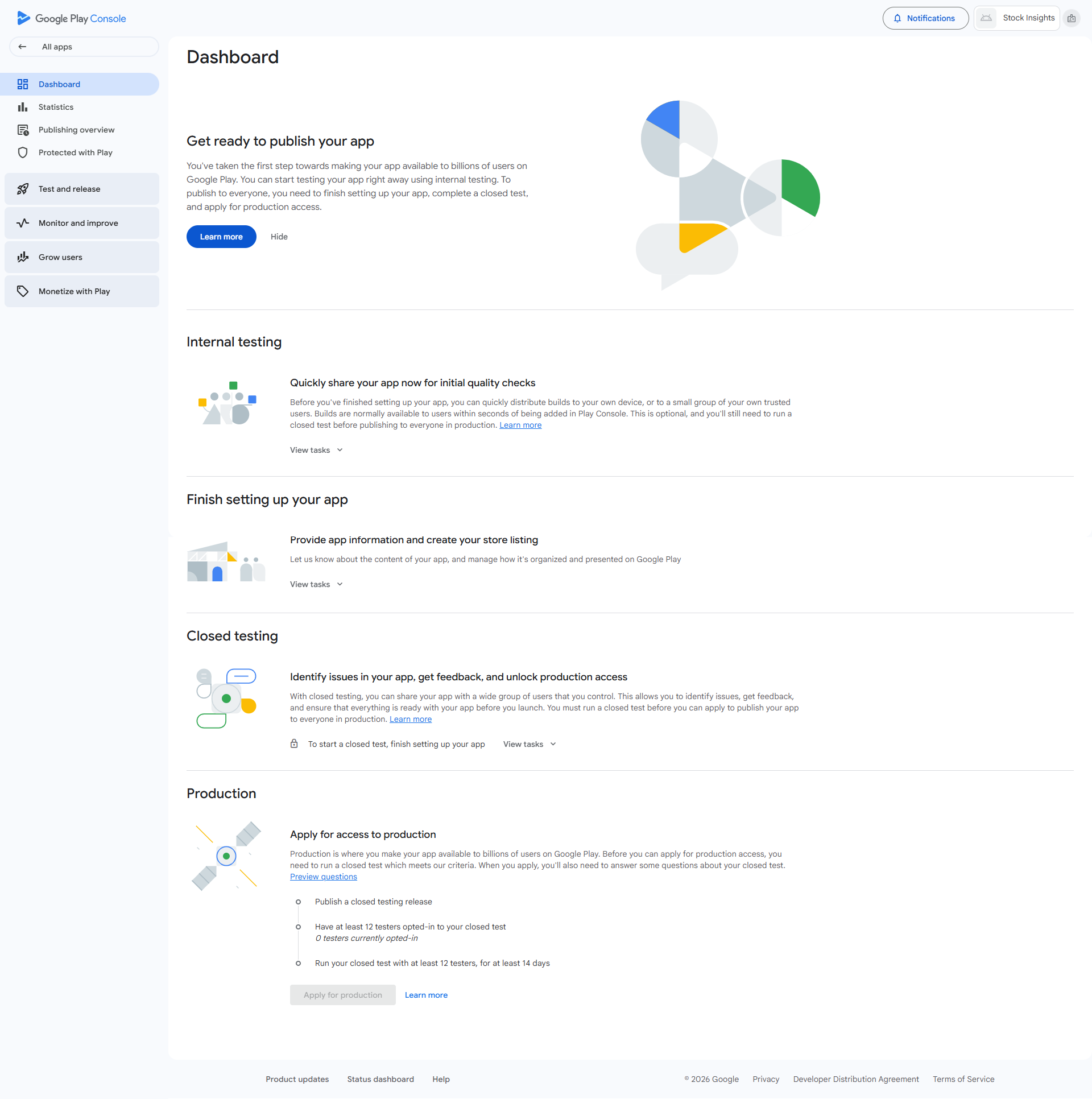Open Product updates in footer

click(297, 1079)
